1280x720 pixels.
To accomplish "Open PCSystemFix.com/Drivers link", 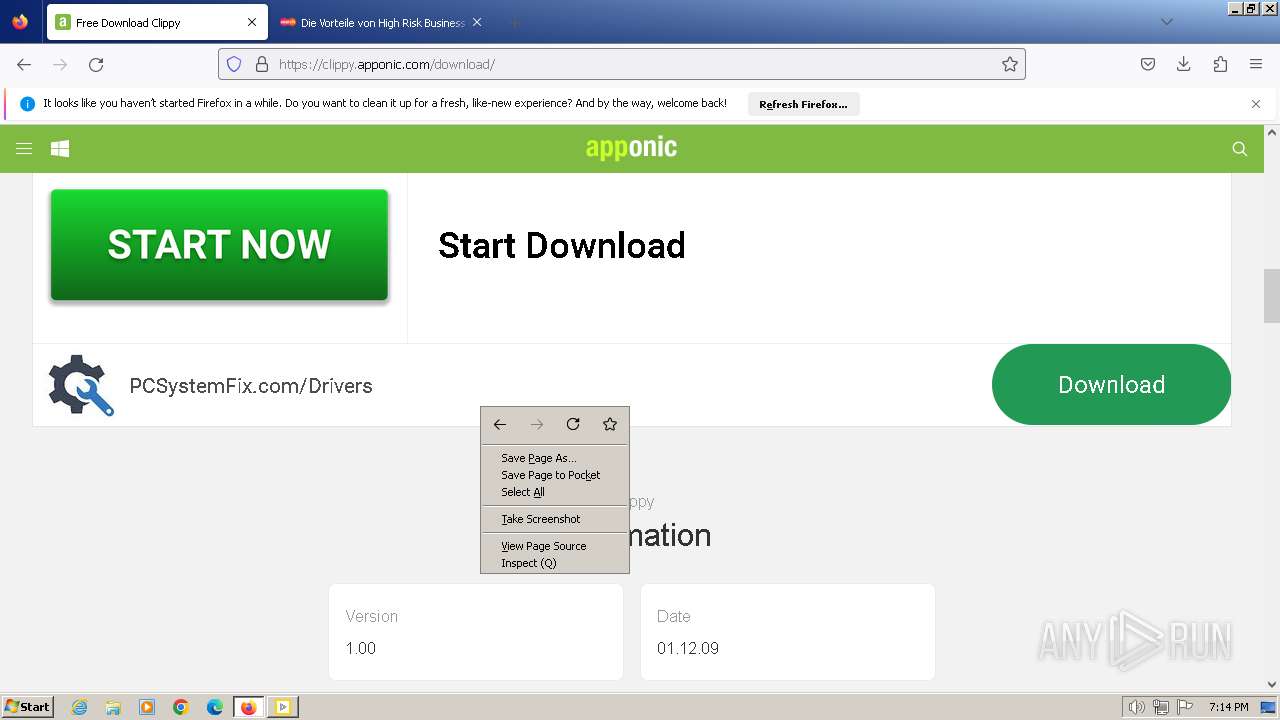I will click(251, 386).
